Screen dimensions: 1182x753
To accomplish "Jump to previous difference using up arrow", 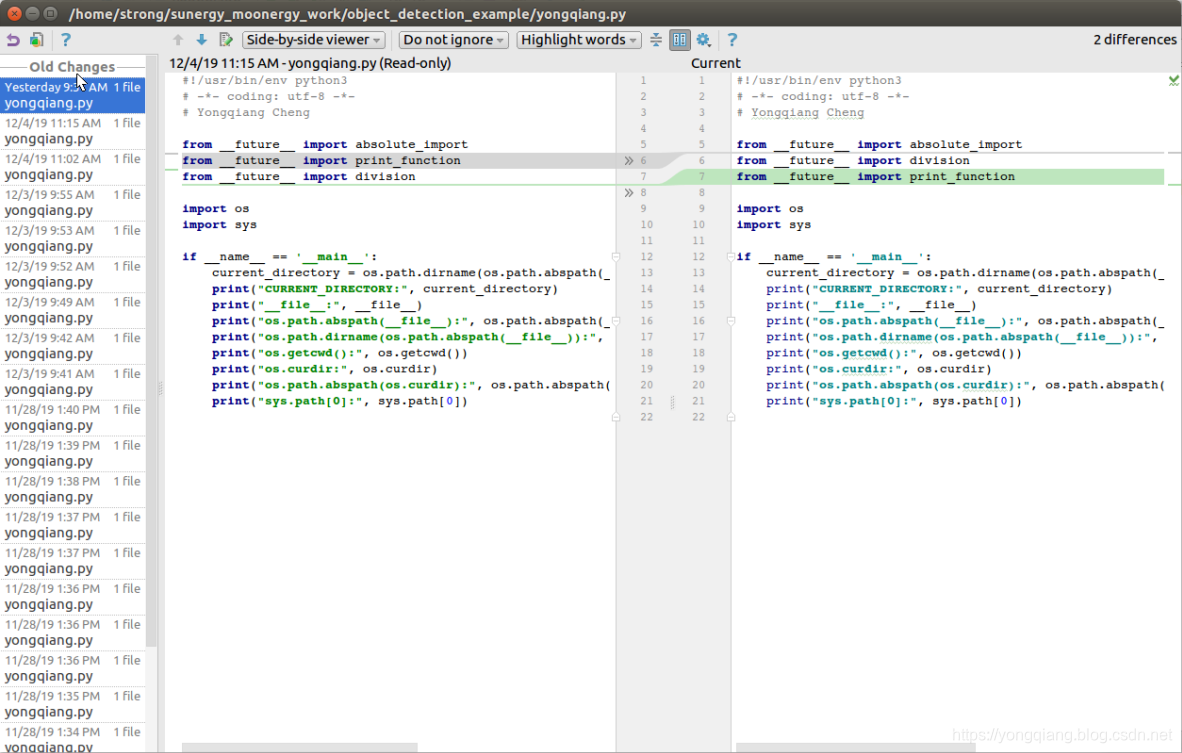I will (177, 39).
